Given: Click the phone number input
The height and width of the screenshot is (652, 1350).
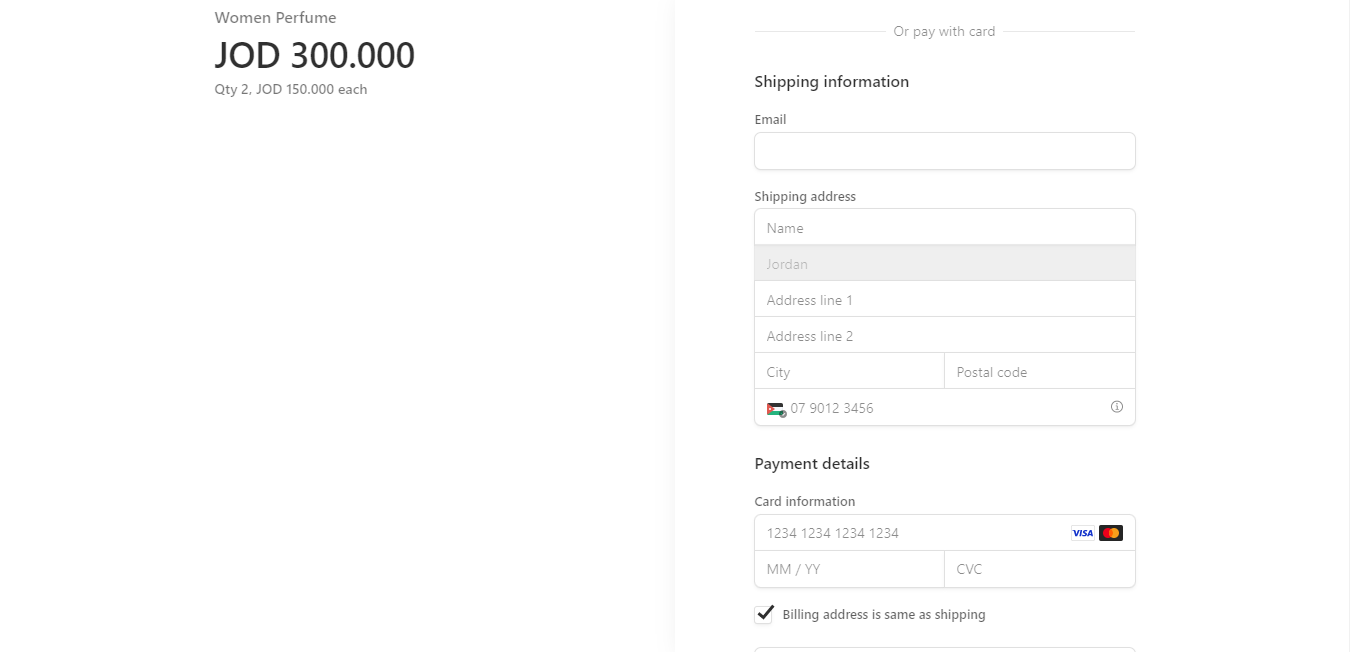Looking at the screenshot, I should pyautogui.click(x=930, y=408).
